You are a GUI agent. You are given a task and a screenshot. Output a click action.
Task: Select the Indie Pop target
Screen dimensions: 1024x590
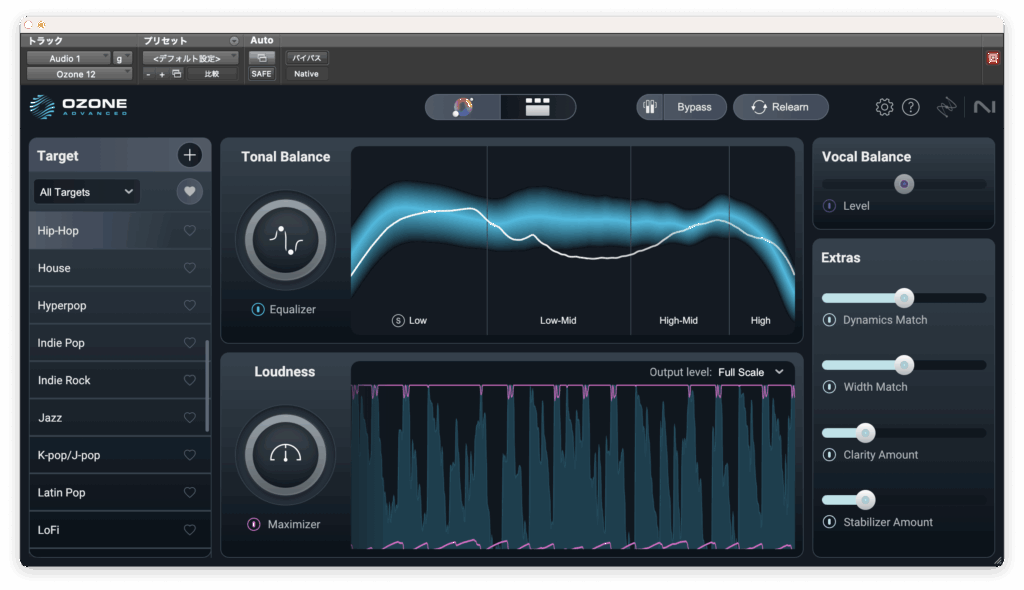click(61, 343)
